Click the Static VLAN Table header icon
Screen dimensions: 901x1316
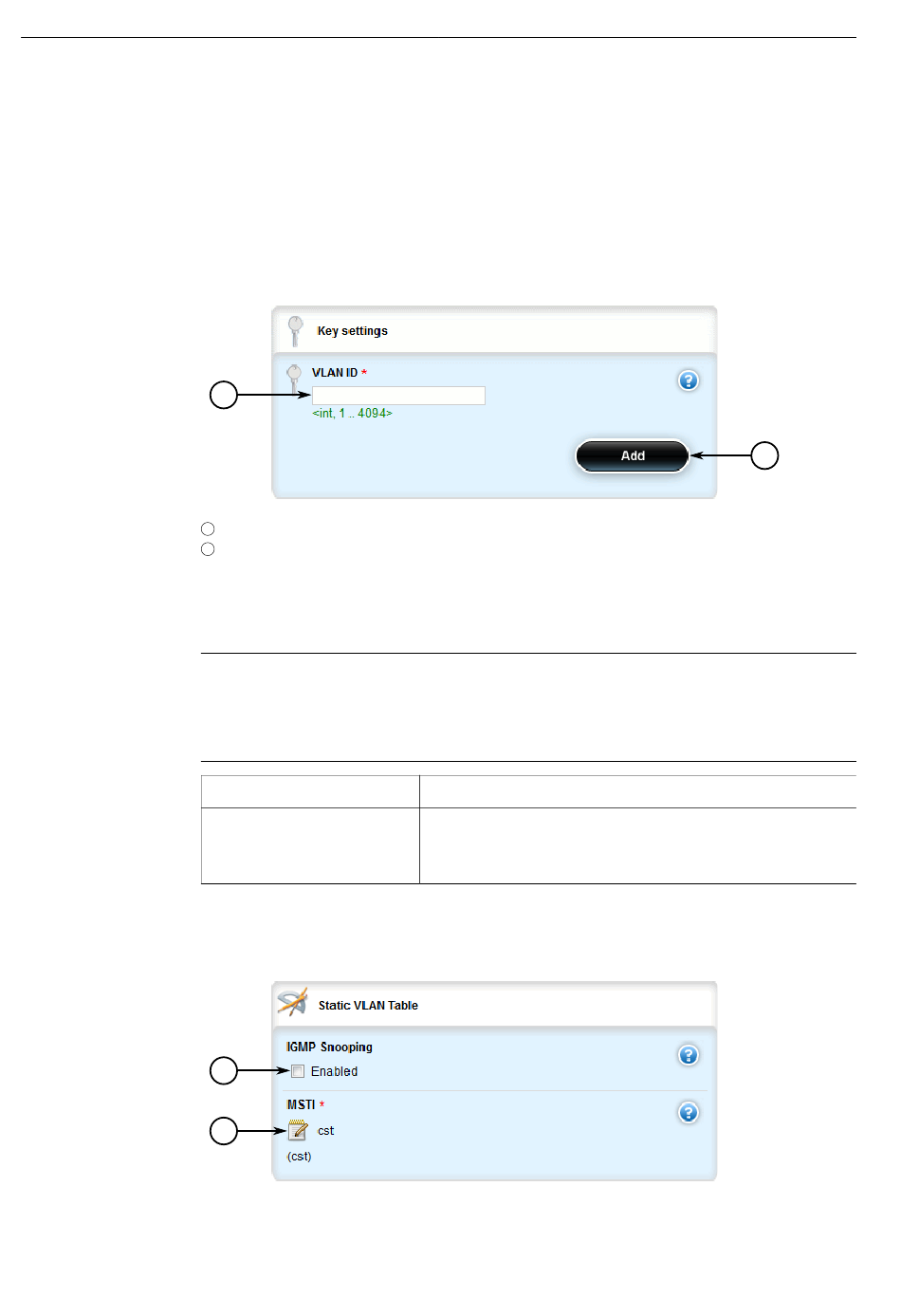[292, 1002]
